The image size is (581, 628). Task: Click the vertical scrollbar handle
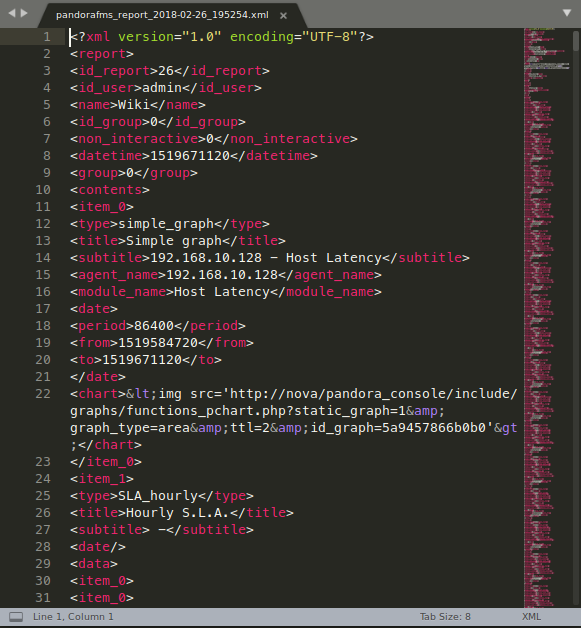tap(576, 41)
